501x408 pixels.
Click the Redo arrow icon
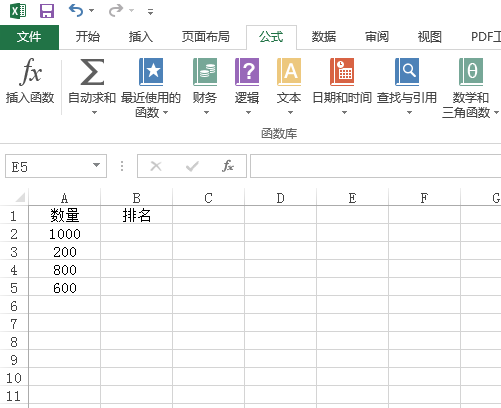click(x=116, y=11)
